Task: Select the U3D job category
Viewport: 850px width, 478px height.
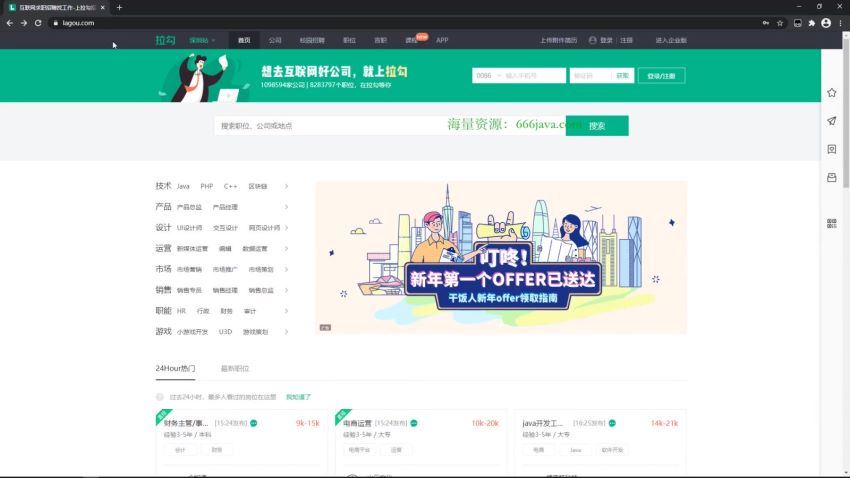Action: [x=226, y=332]
